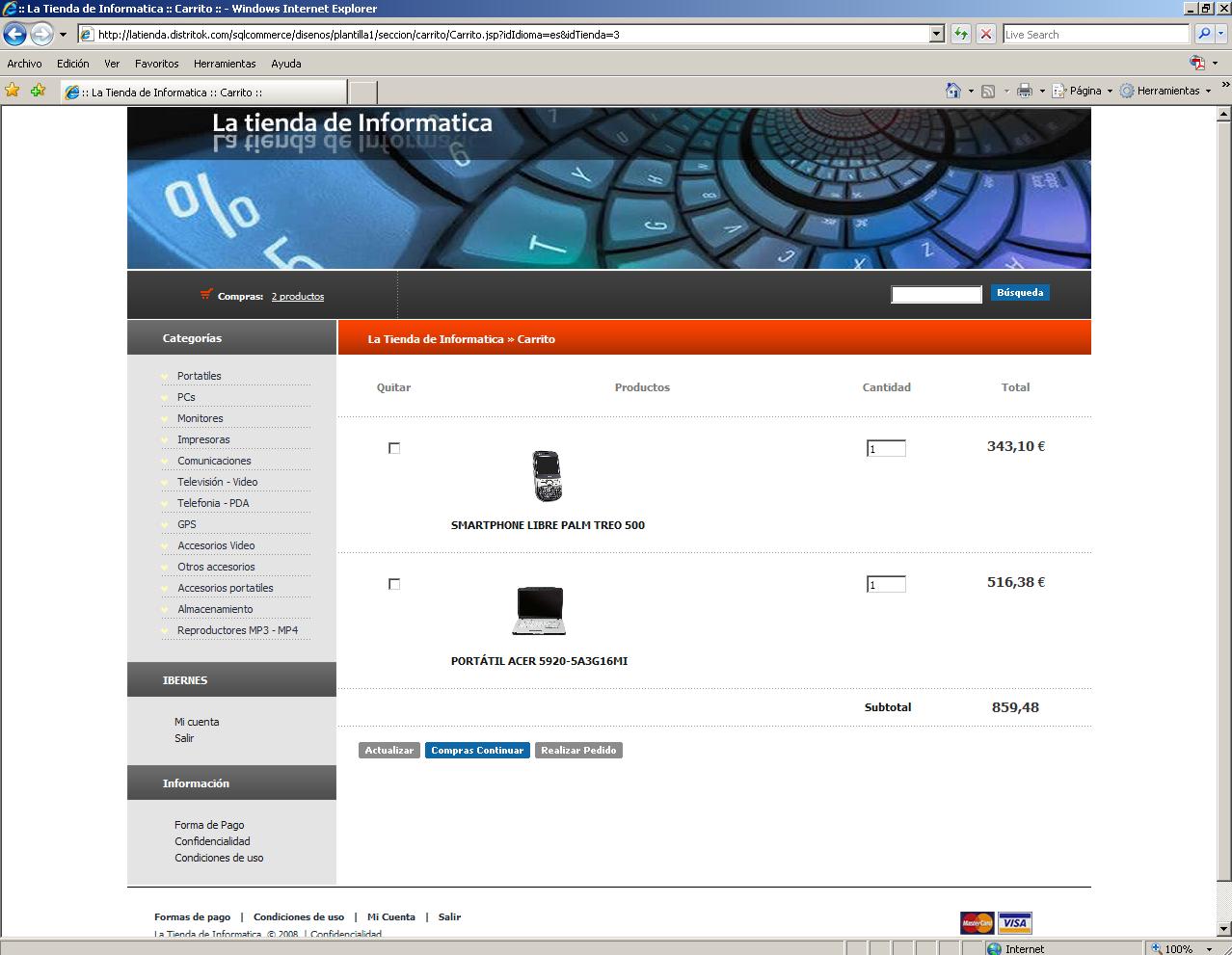Open the Portatiles category link
1232x955 pixels.
click(x=199, y=376)
